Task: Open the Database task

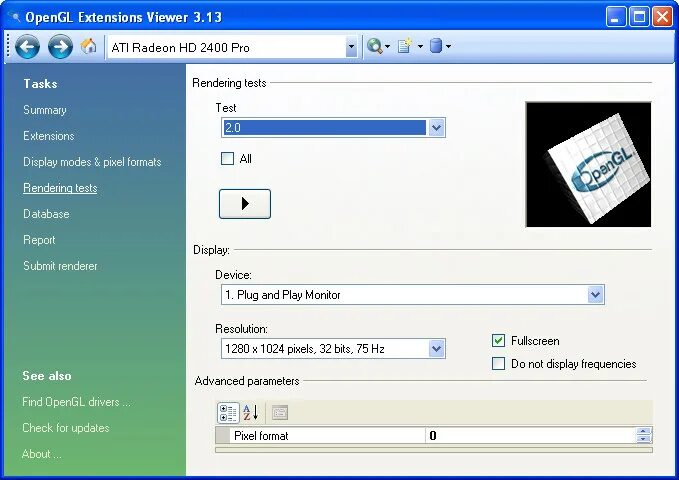Action: tap(46, 214)
